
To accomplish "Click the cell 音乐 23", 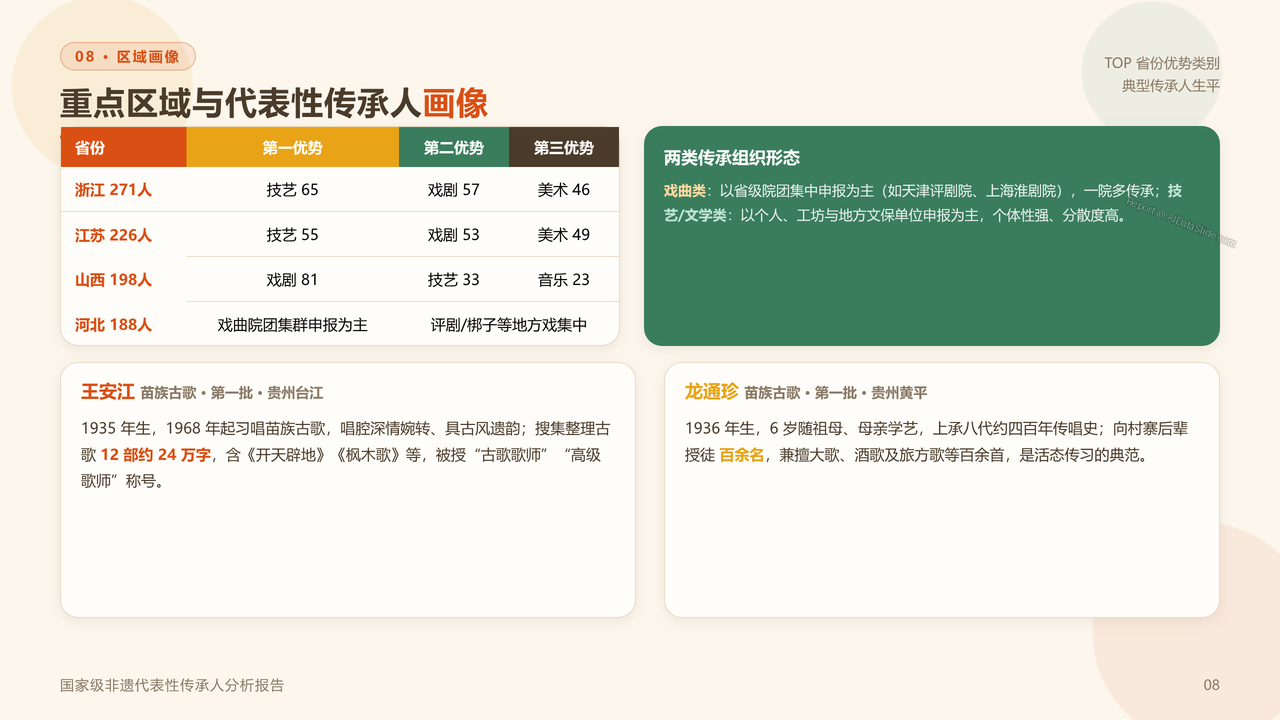I will pyautogui.click(x=564, y=279).
